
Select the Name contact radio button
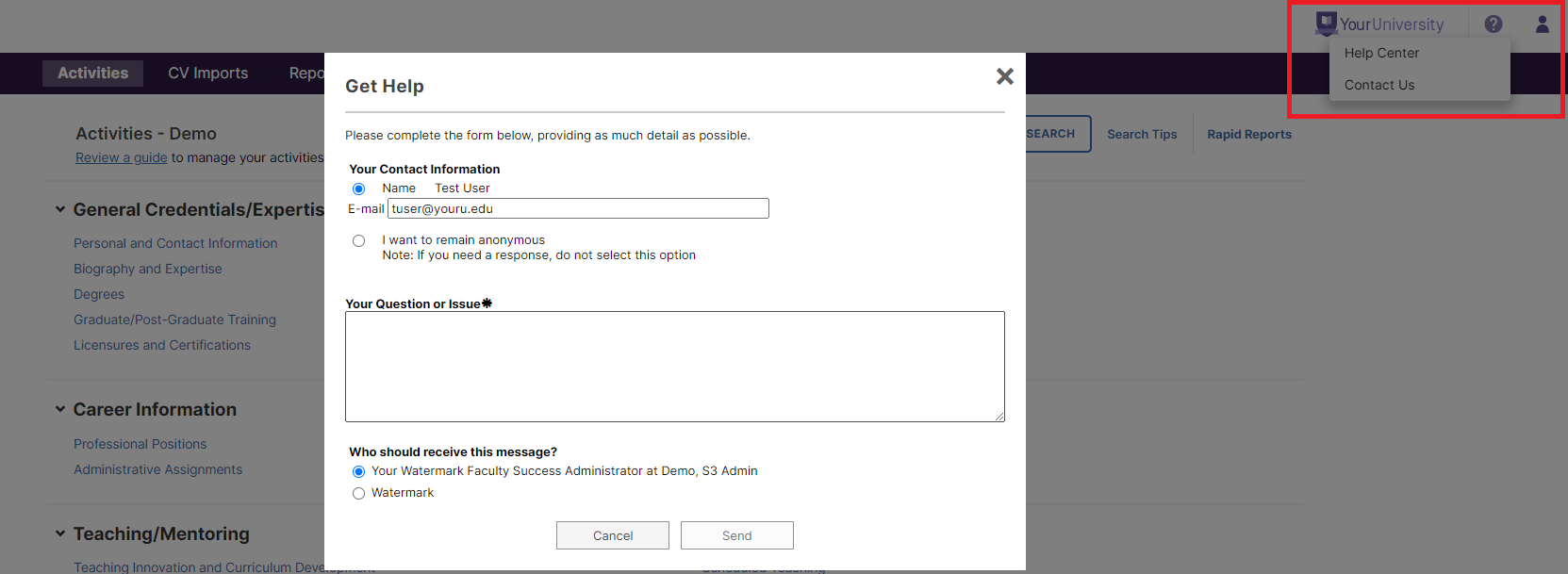[x=358, y=189]
